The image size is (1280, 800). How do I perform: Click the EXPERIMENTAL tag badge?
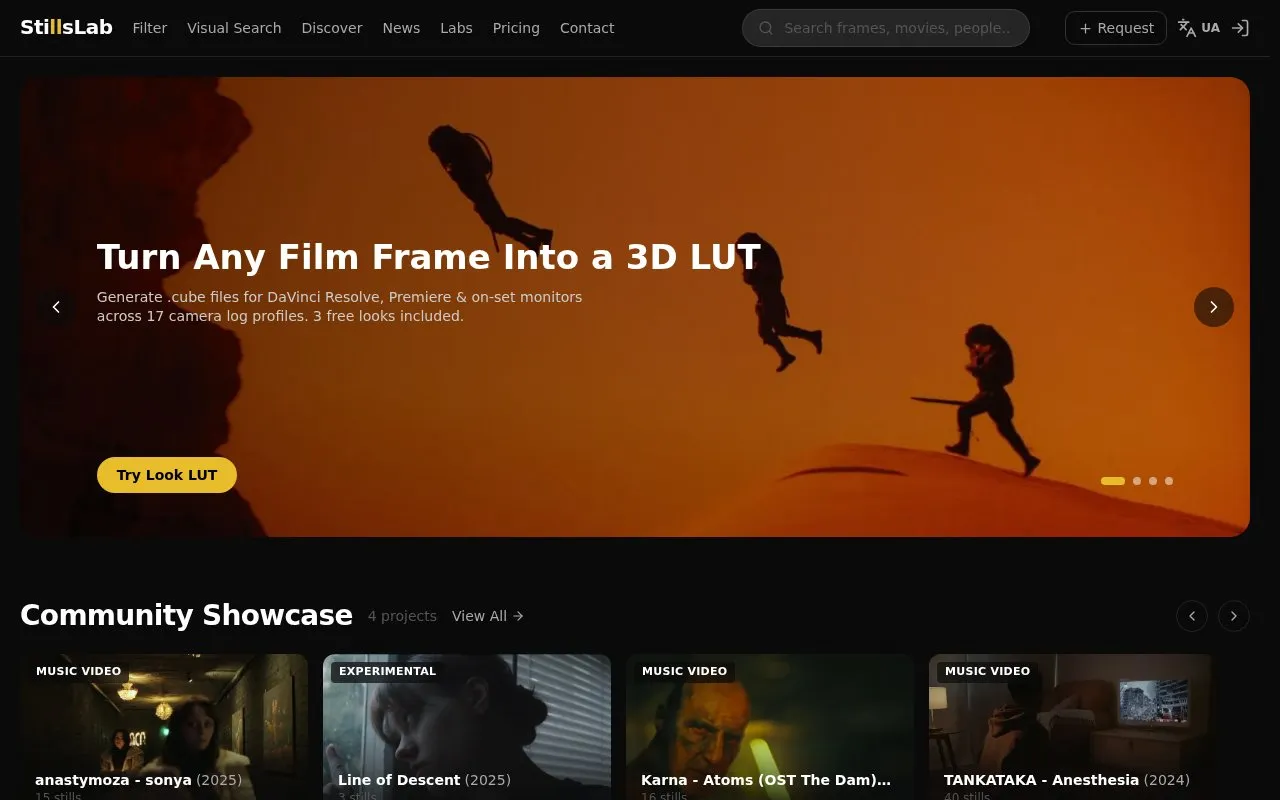click(x=388, y=671)
